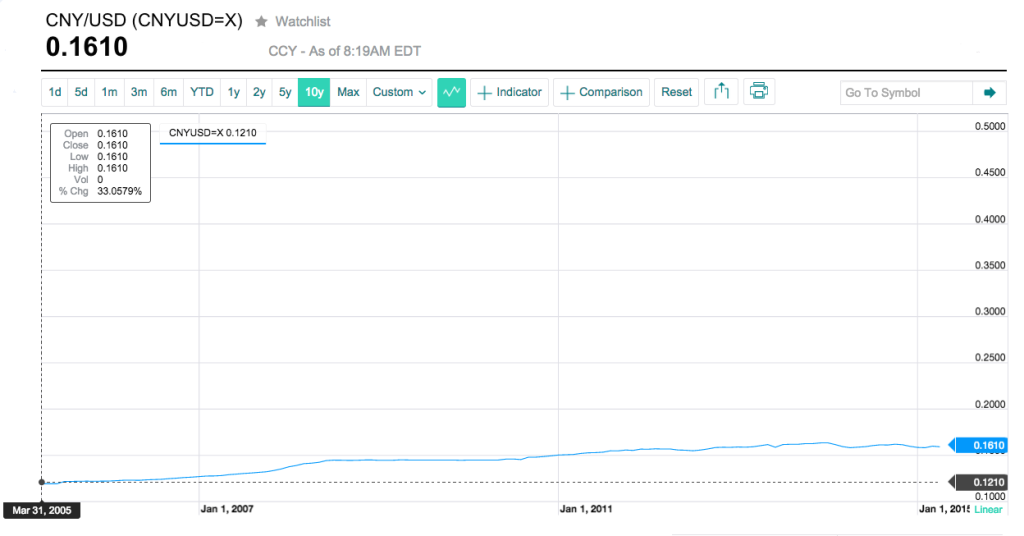
Task: Select the 5d time range
Action: coord(81,92)
